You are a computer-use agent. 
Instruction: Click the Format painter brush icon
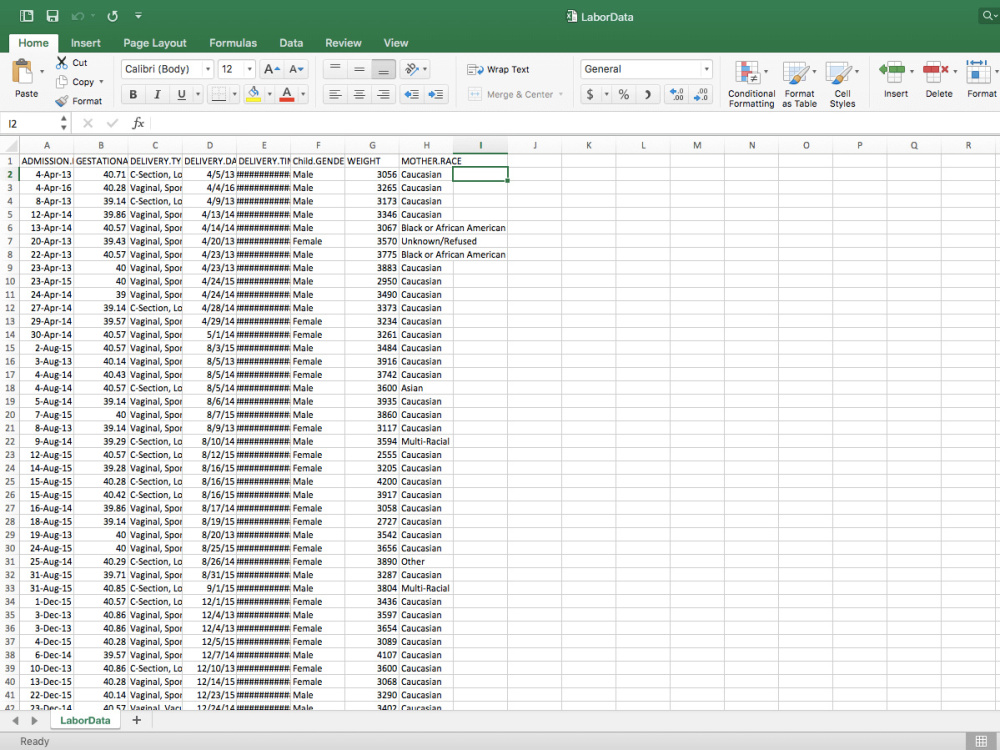(62, 101)
